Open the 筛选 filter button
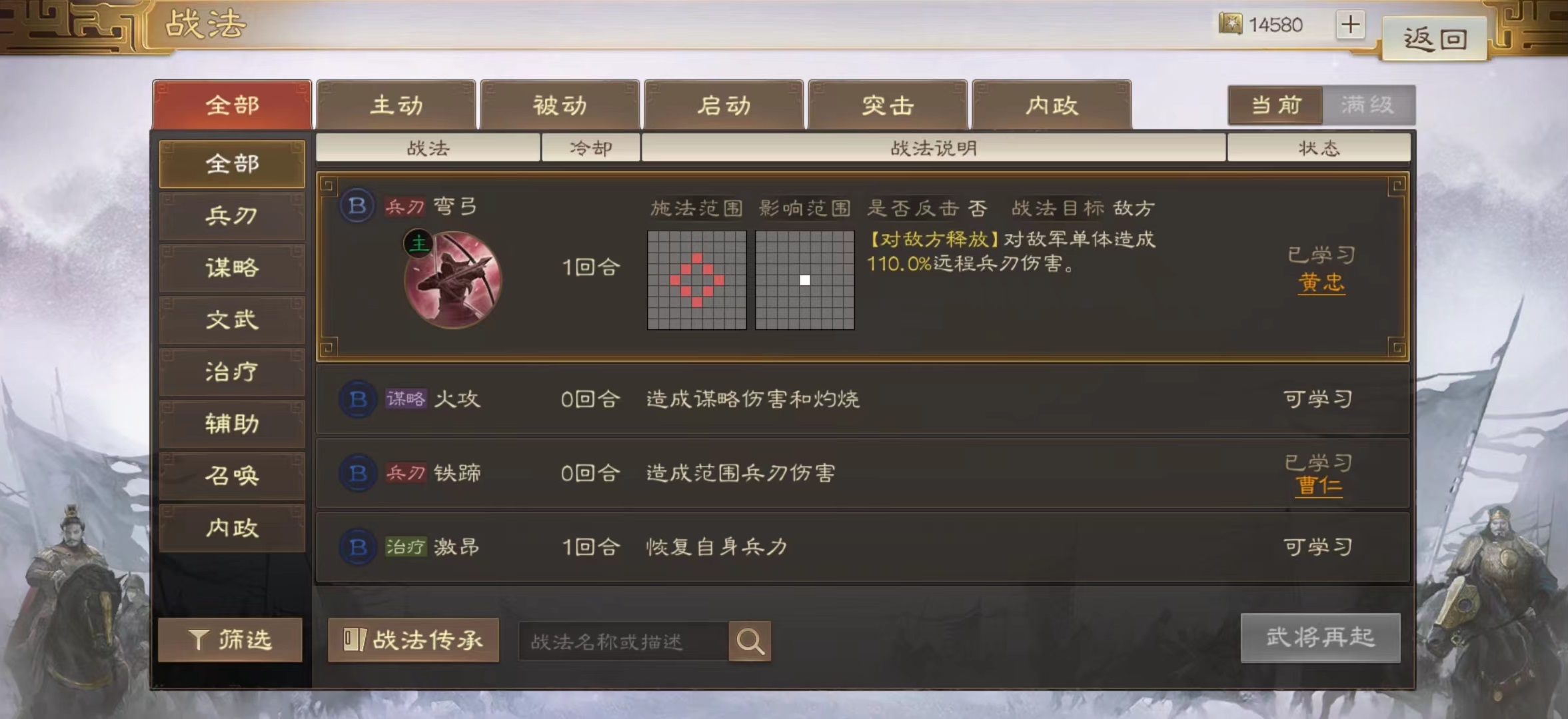The image size is (1568, 719). [x=231, y=640]
